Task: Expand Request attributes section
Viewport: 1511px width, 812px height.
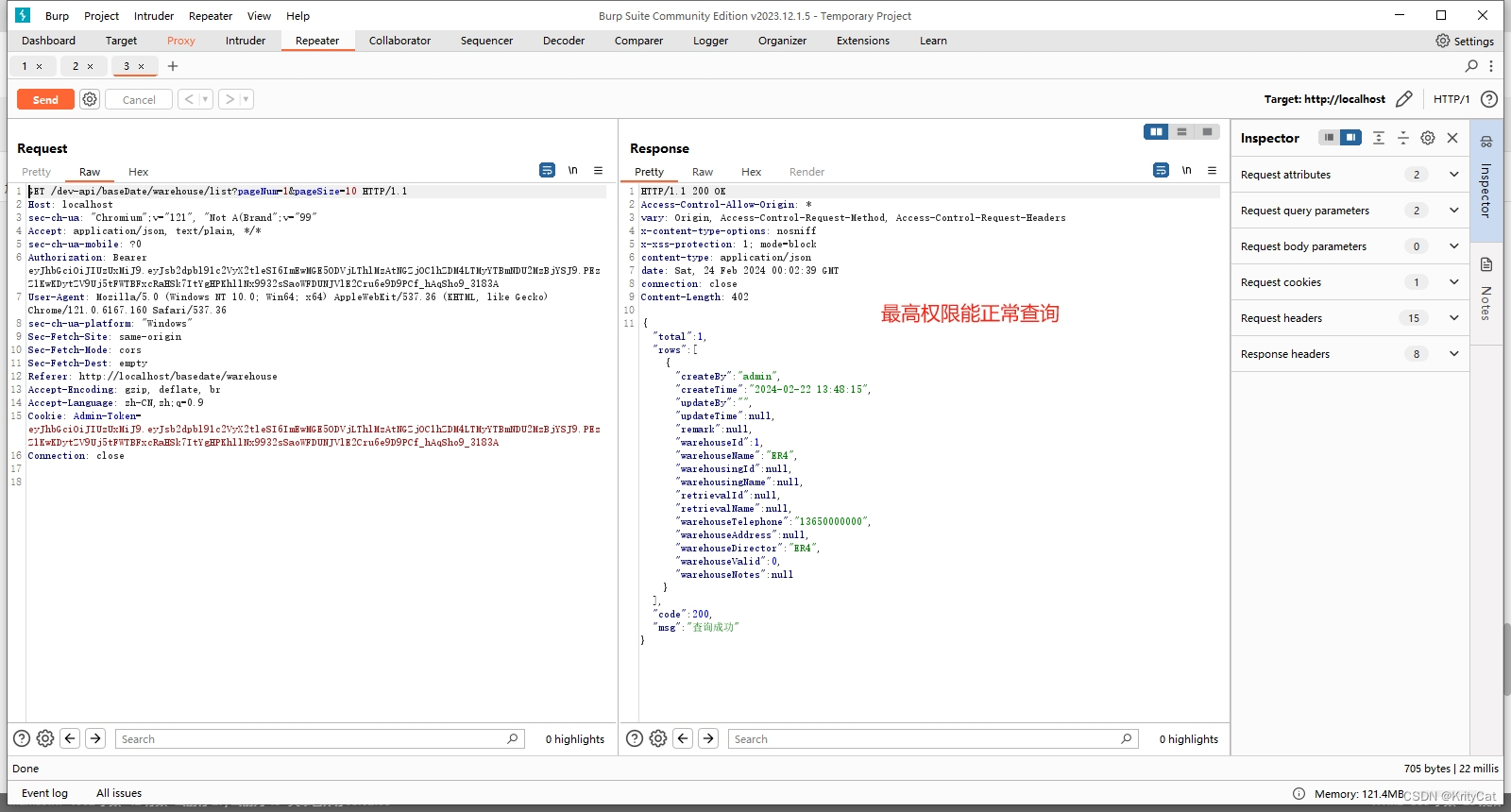Action: 1350,175
